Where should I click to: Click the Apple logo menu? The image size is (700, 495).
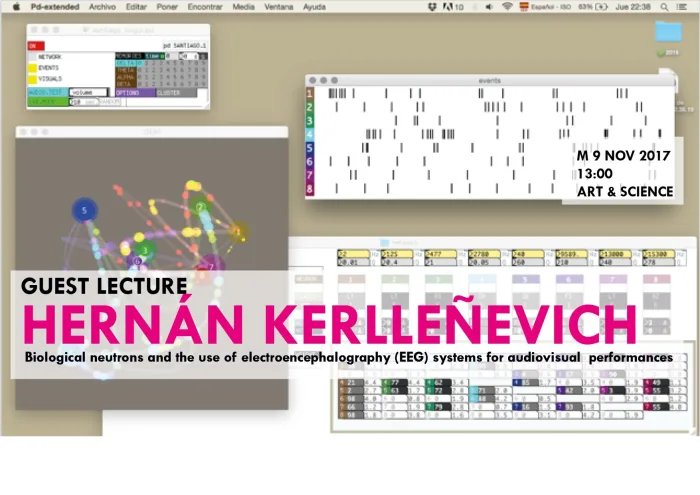[x=16, y=7]
